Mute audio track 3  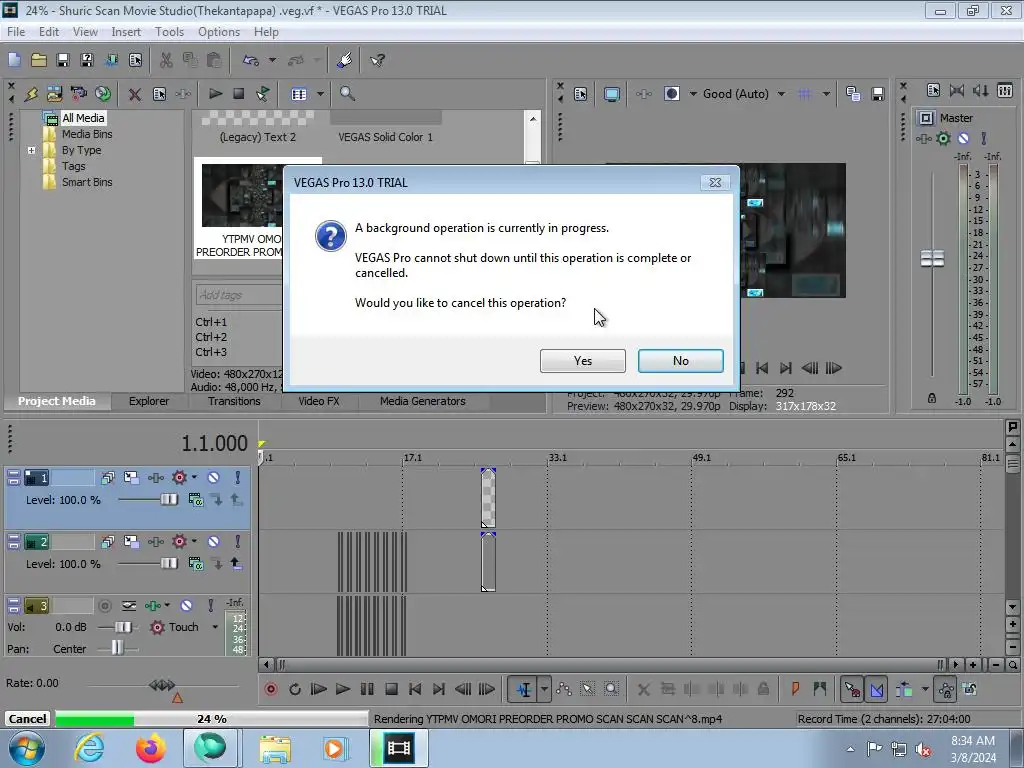(x=186, y=605)
